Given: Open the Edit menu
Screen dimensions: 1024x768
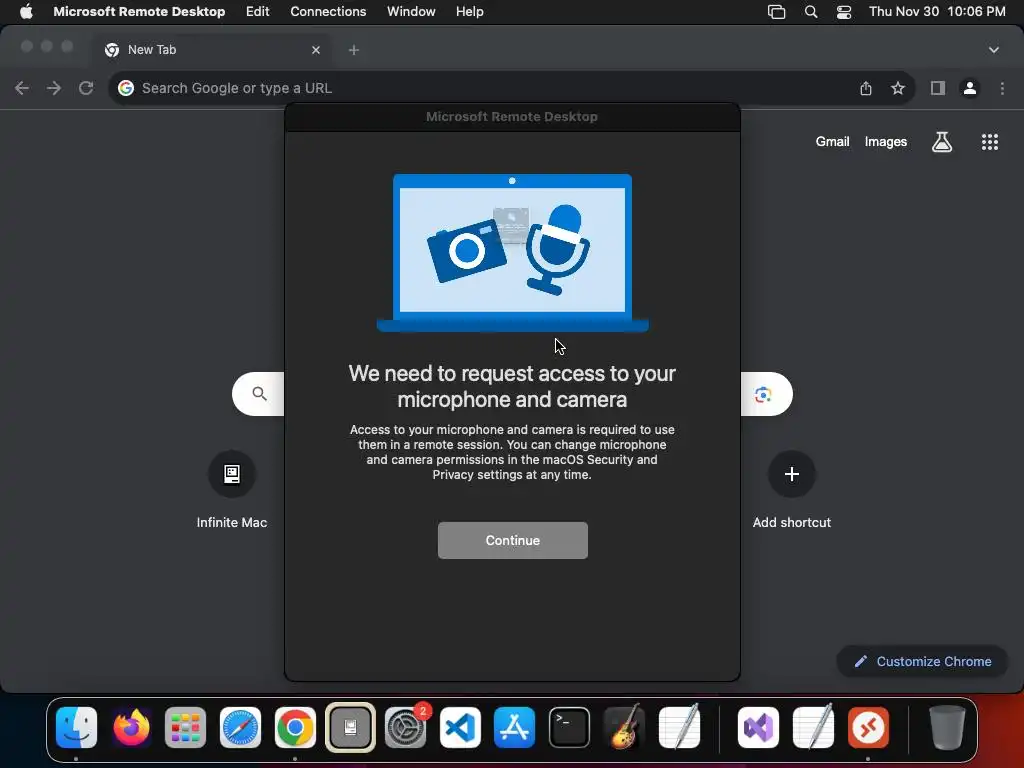Looking at the screenshot, I should tap(257, 12).
